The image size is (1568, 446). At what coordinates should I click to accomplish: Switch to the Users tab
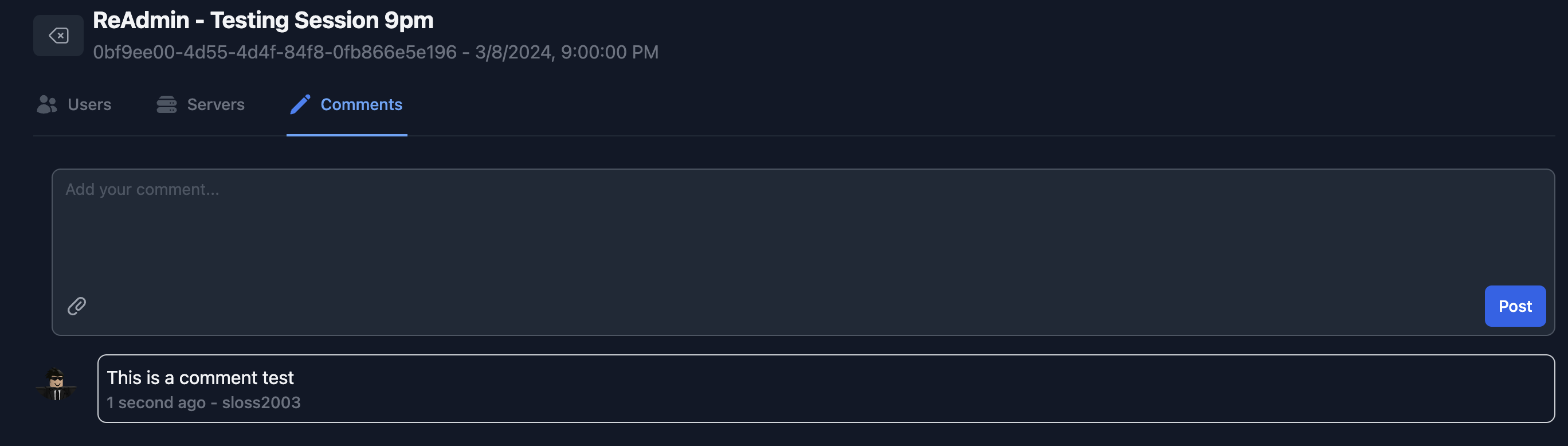(89, 104)
